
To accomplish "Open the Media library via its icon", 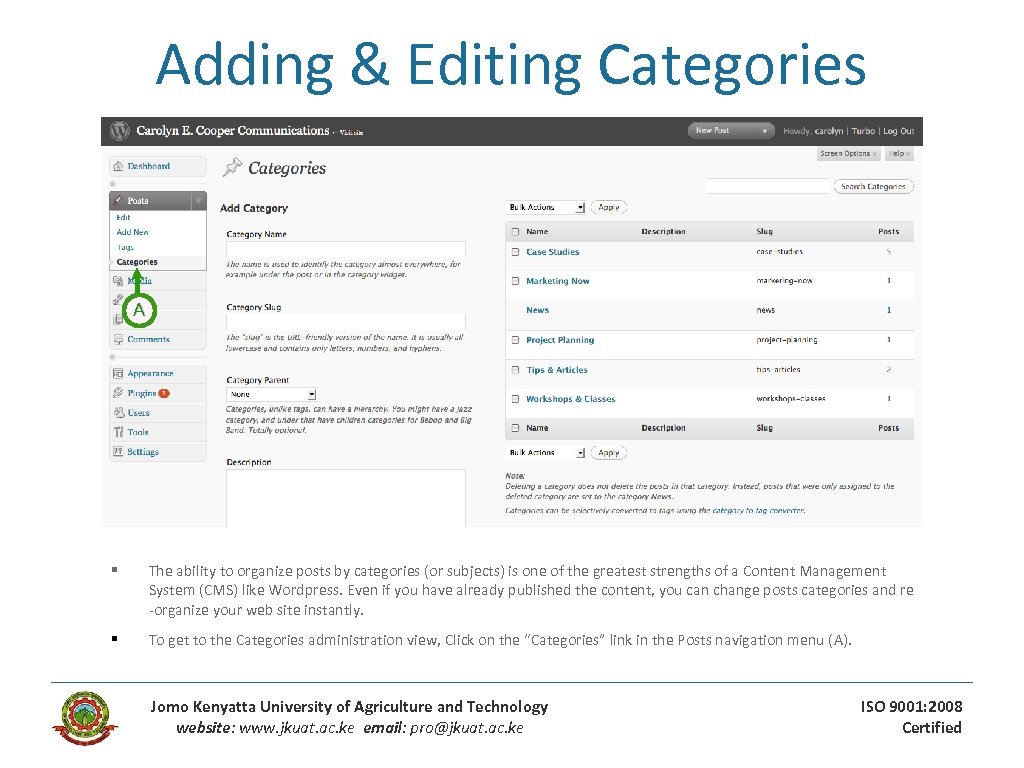I will pyautogui.click(x=116, y=280).
